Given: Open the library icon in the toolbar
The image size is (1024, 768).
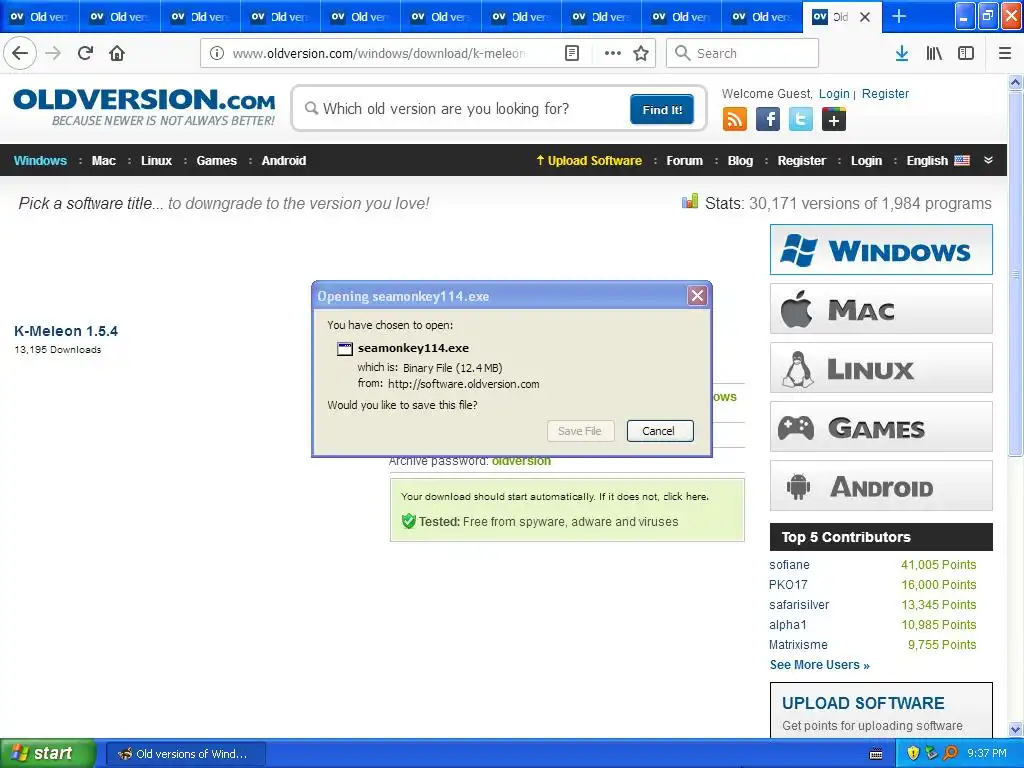Looking at the screenshot, I should point(934,53).
